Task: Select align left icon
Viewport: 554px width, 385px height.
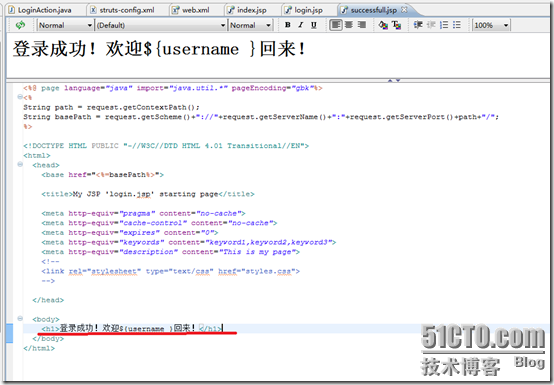Action: coord(336,25)
